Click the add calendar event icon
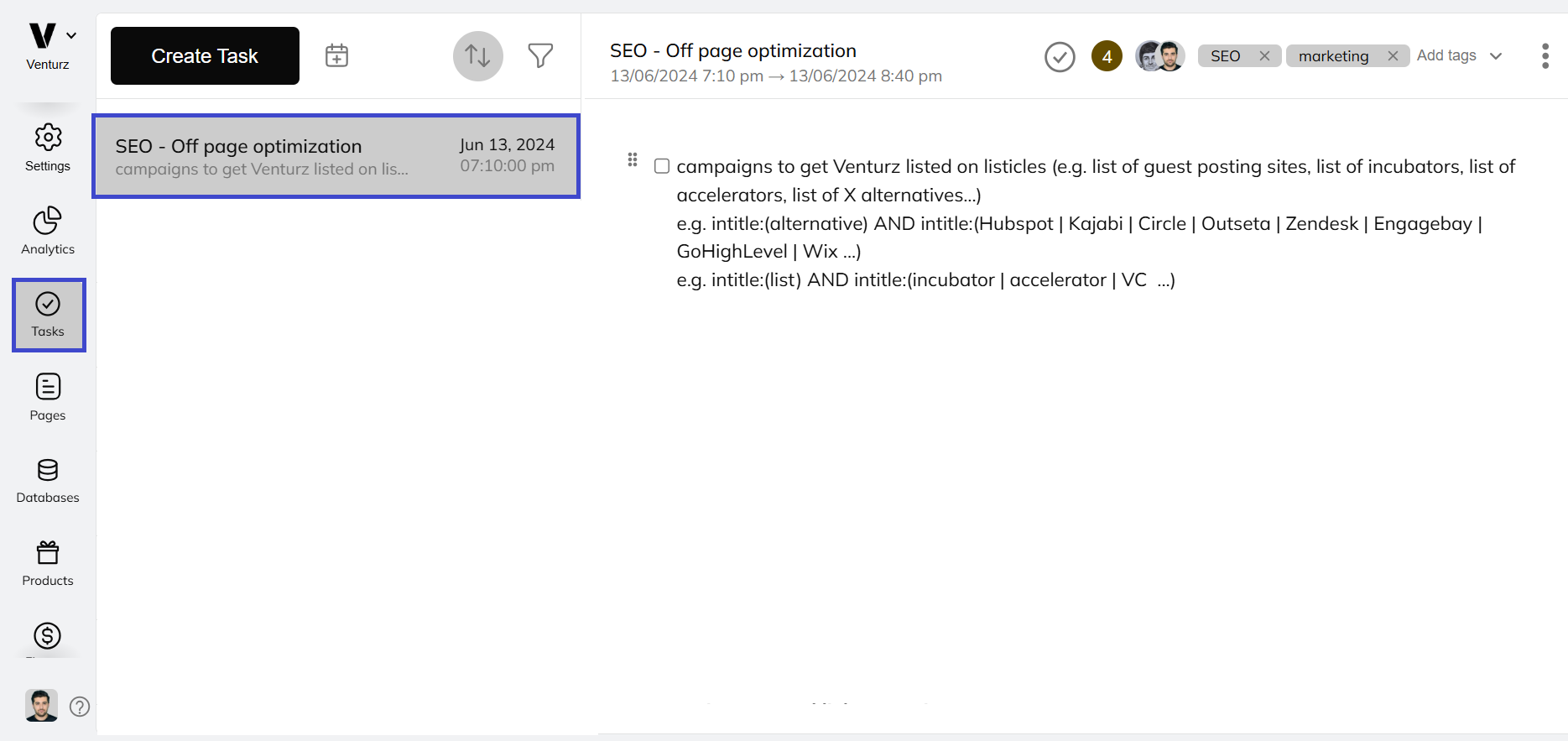1568x741 pixels. (336, 55)
